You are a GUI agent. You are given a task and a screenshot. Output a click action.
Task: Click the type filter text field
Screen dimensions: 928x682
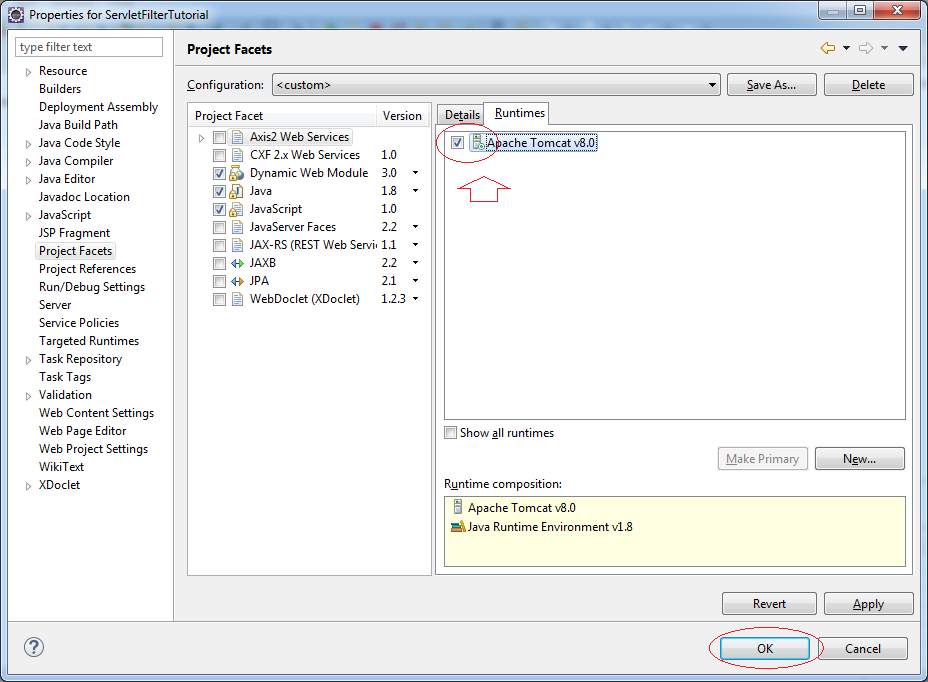[89, 47]
